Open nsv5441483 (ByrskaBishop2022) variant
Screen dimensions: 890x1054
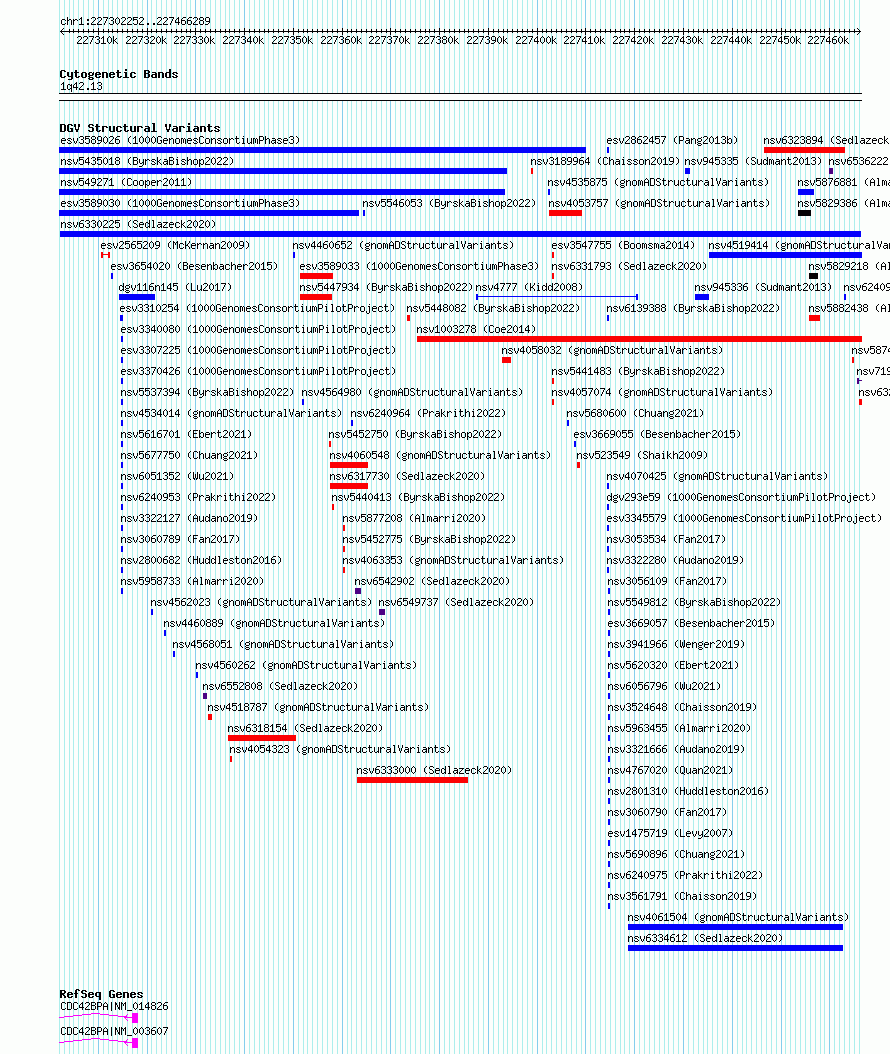pos(638,371)
